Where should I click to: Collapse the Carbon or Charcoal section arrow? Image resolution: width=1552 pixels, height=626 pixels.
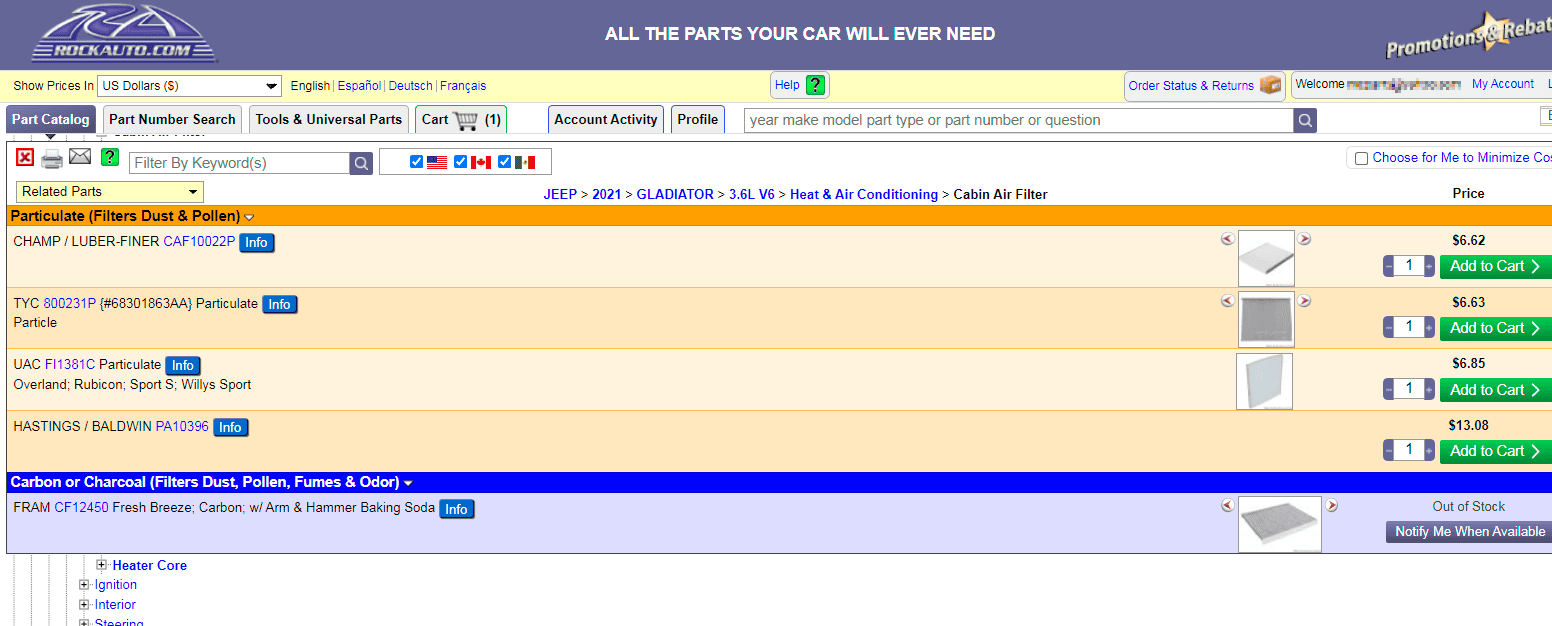tap(408, 483)
